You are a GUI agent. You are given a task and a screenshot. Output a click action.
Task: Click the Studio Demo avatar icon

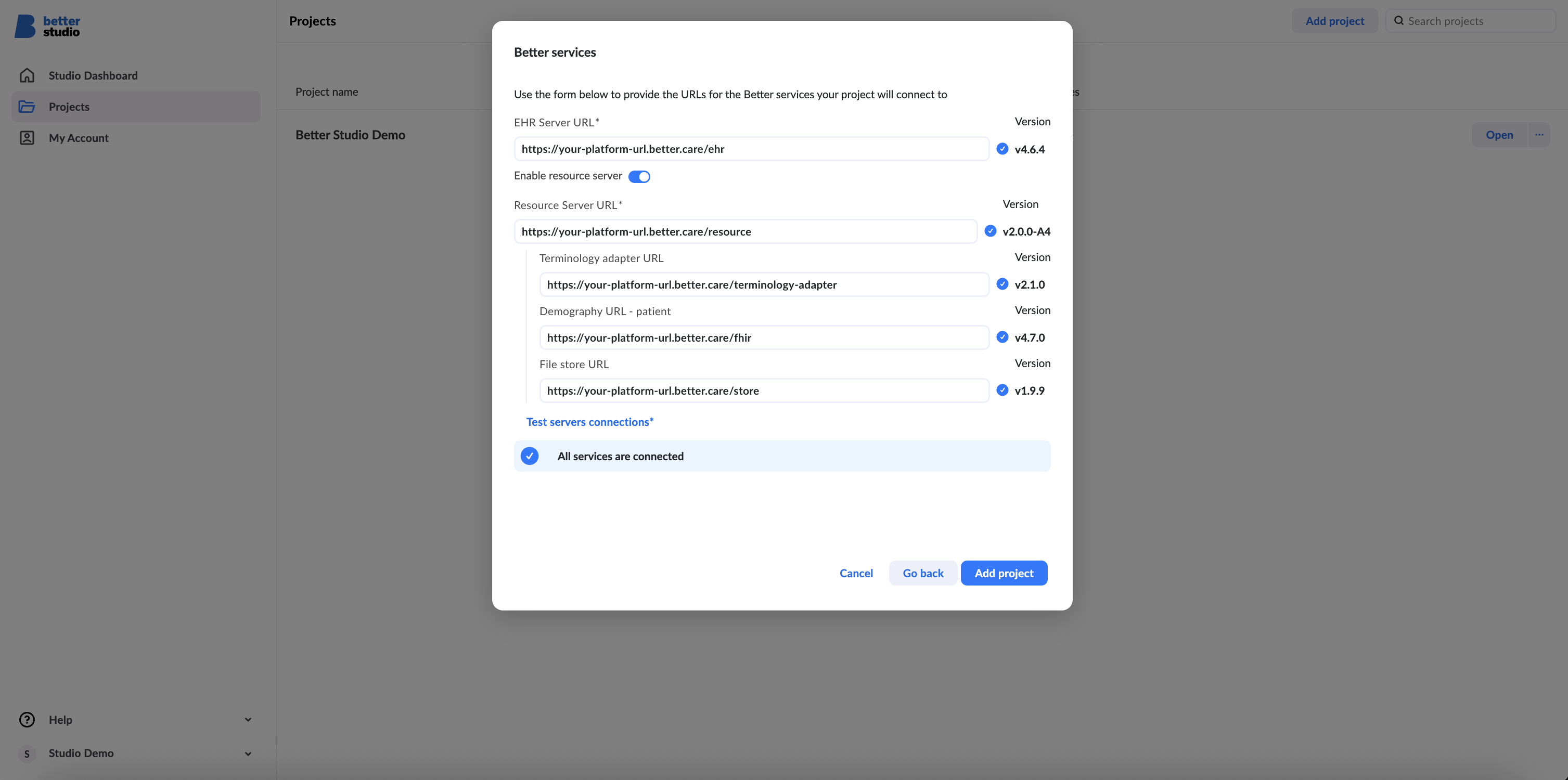pos(27,754)
